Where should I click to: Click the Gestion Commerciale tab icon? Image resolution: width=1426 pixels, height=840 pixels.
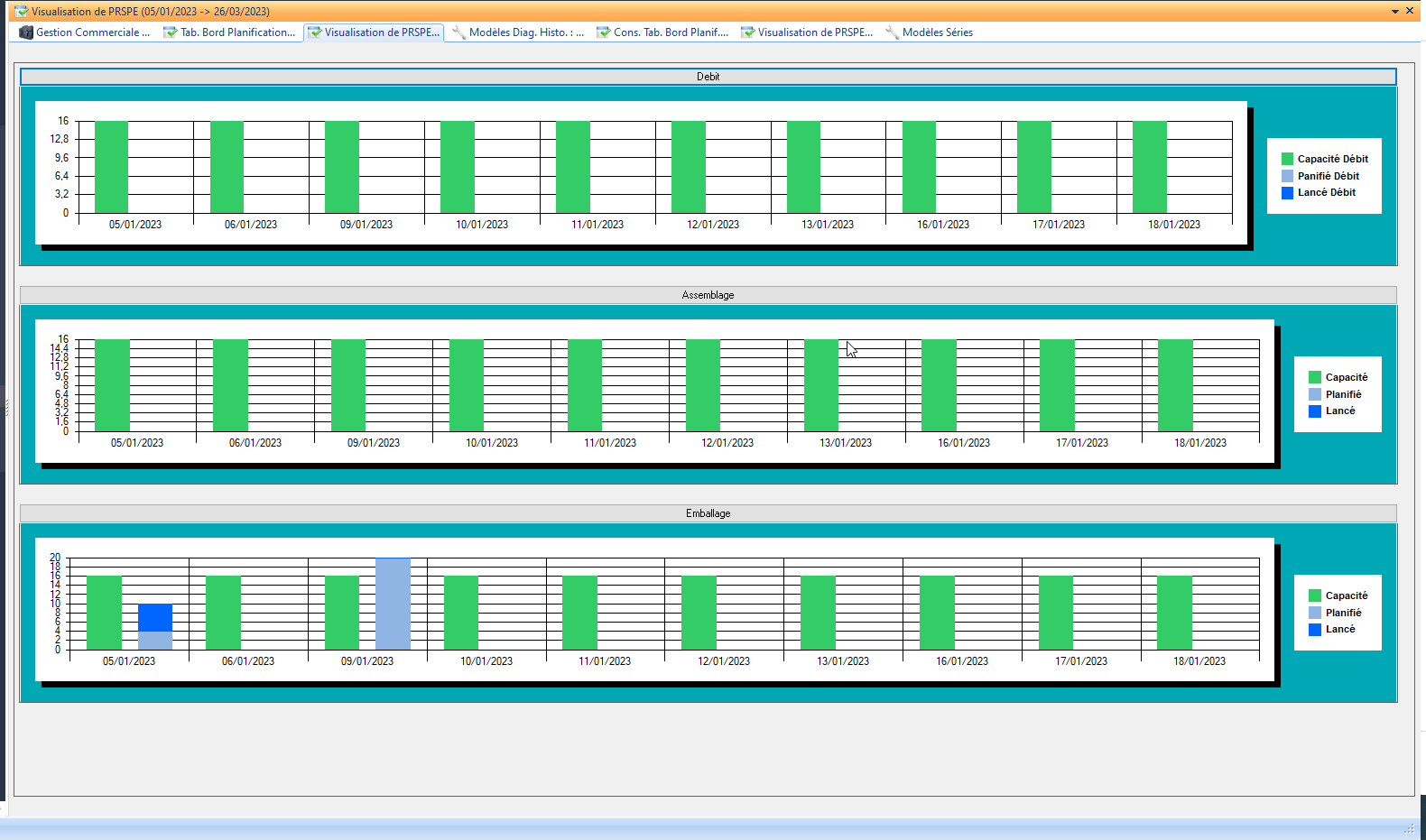coord(26,32)
